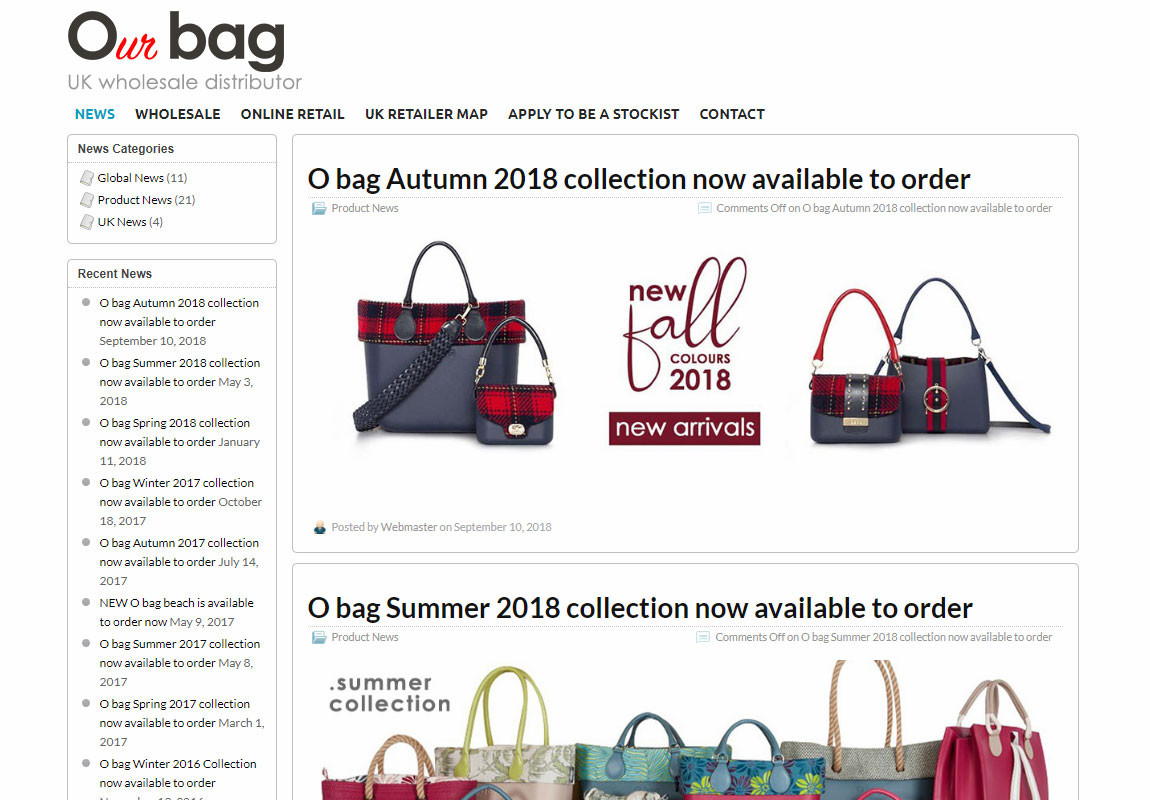Click folder icon beside Summer 2018 Product News
Screen dimensions: 1150x800
(319, 637)
